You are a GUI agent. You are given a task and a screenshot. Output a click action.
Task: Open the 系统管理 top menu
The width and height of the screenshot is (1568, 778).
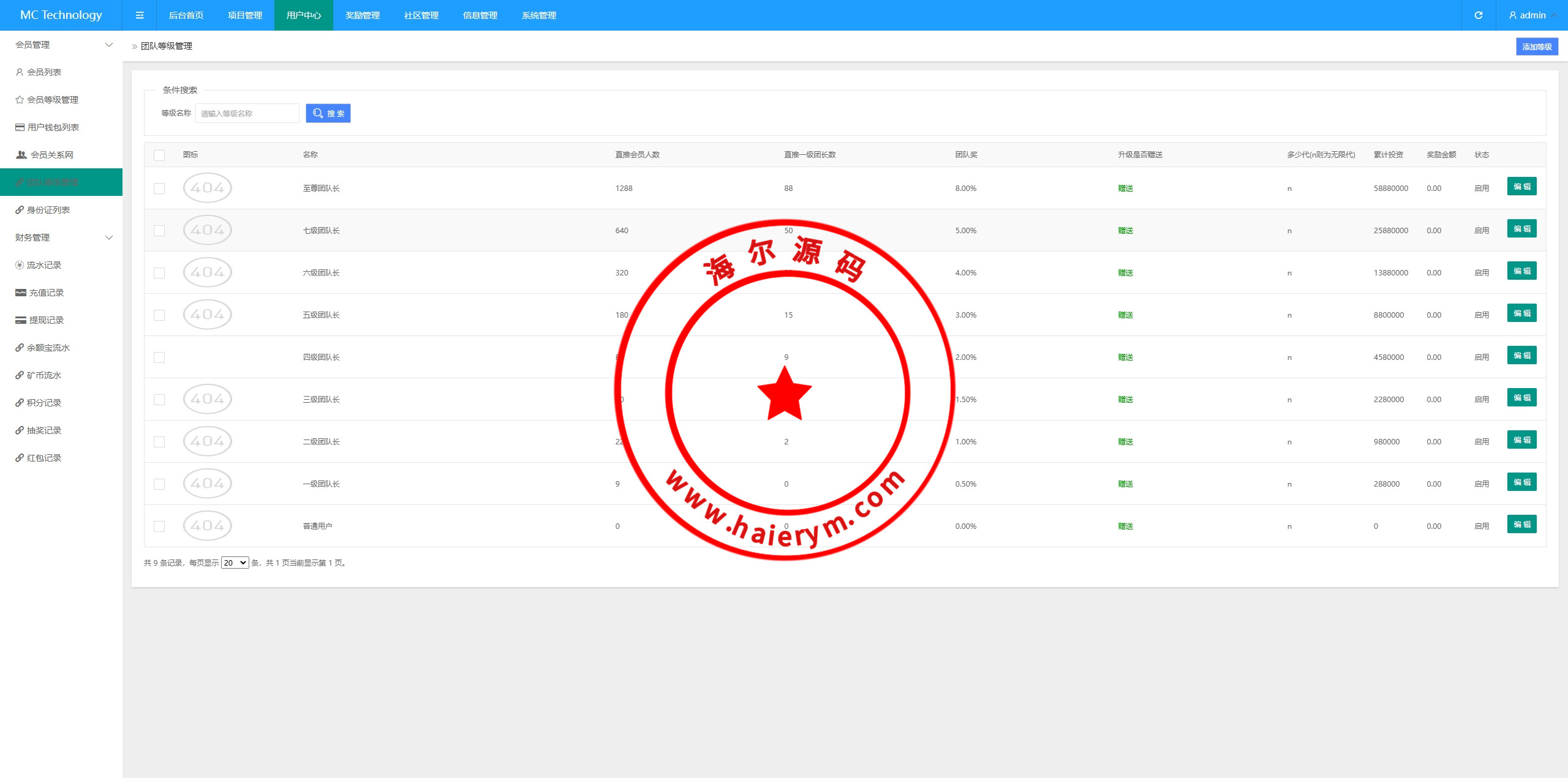pyautogui.click(x=538, y=15)
